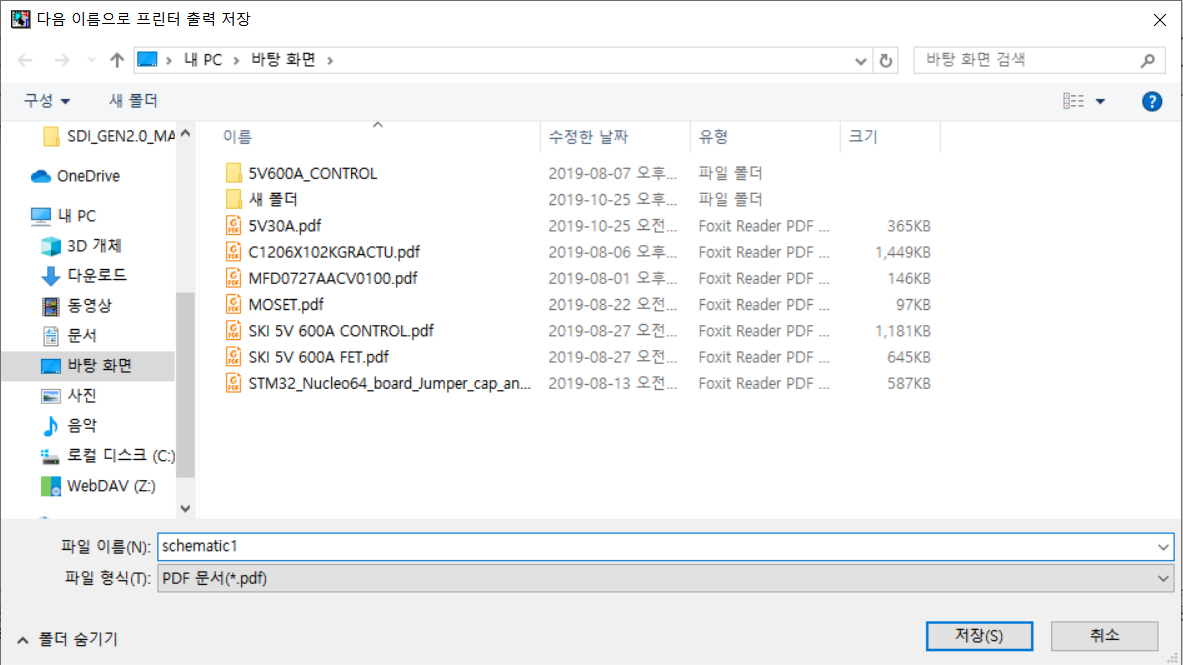Go forward with the right arrow

(62, 60)
